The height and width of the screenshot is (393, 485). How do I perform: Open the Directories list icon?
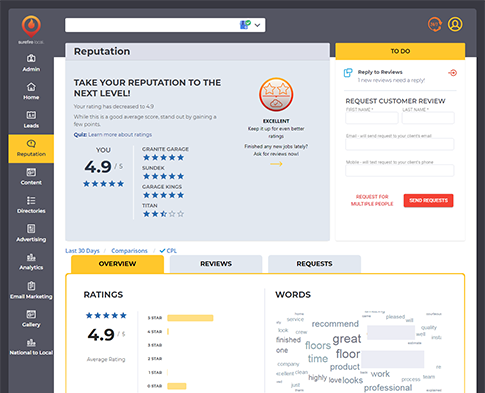31,200
